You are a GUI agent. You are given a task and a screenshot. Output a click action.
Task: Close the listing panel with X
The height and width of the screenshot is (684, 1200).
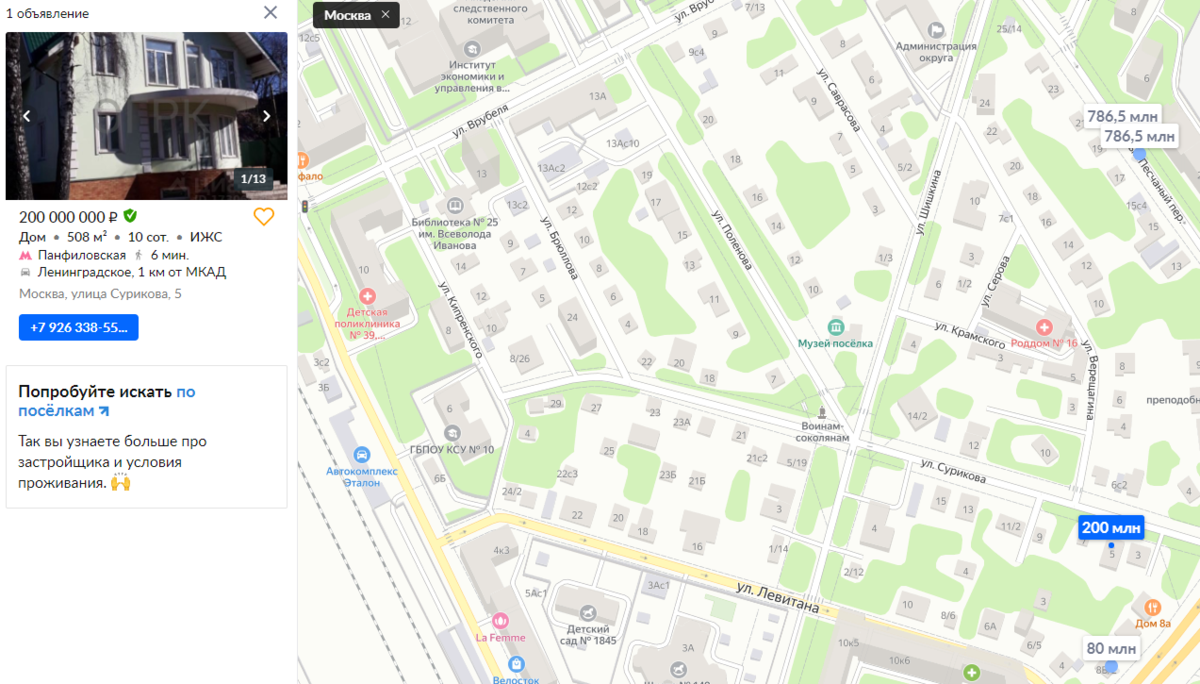coord(270,13)
